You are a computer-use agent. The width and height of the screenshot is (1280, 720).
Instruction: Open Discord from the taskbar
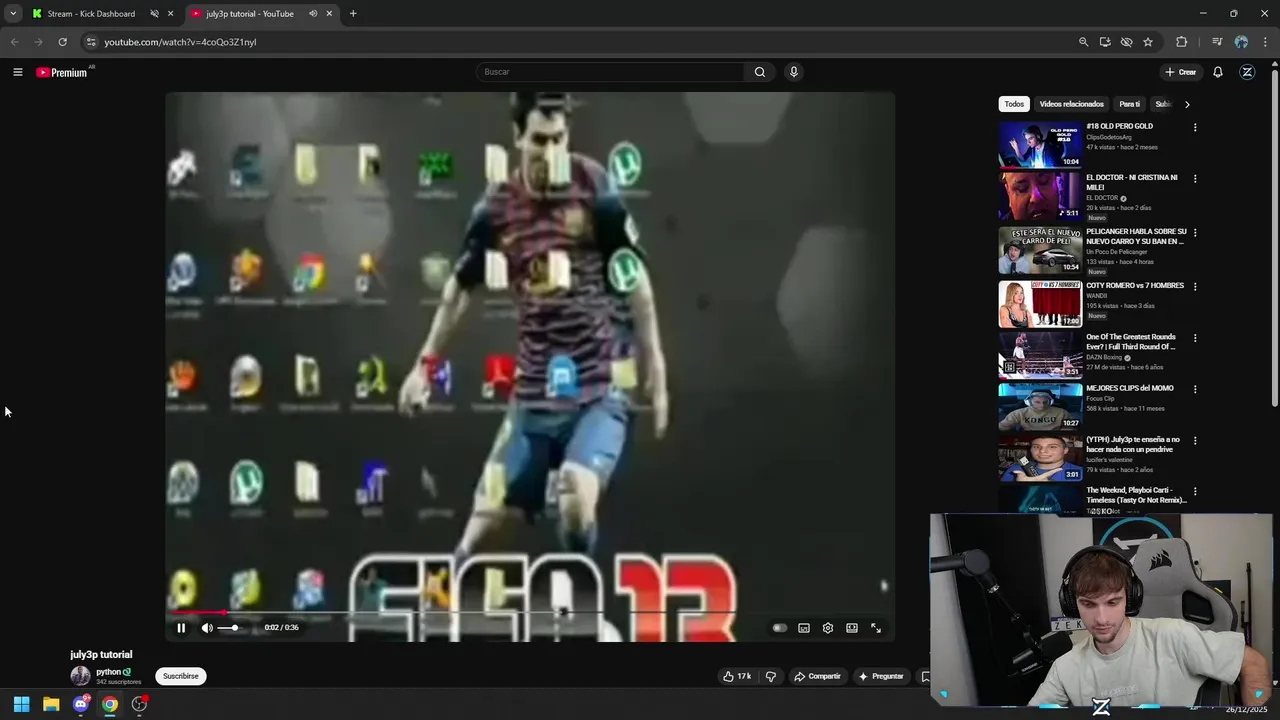pyautogui.click(x=81, y=704)
